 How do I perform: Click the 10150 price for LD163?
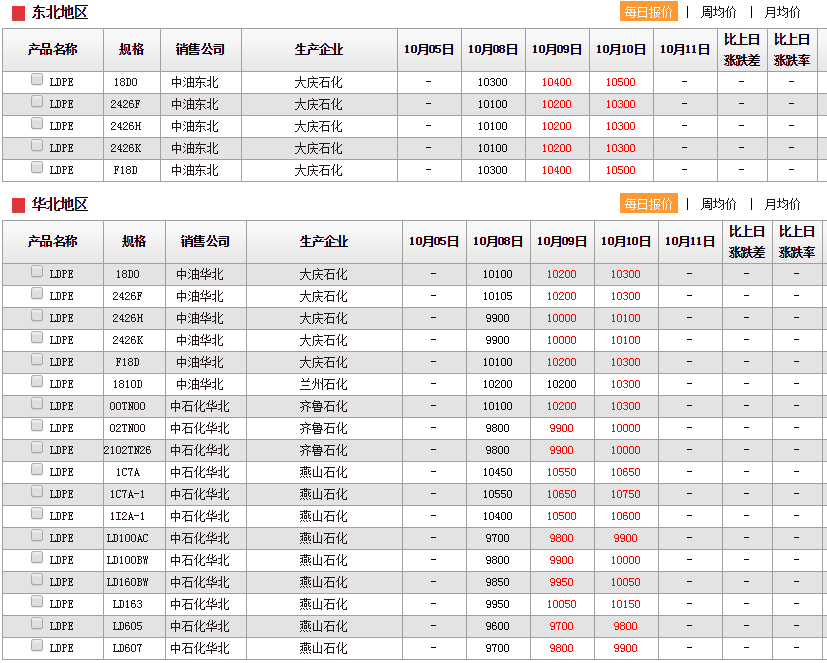(626, 604)
